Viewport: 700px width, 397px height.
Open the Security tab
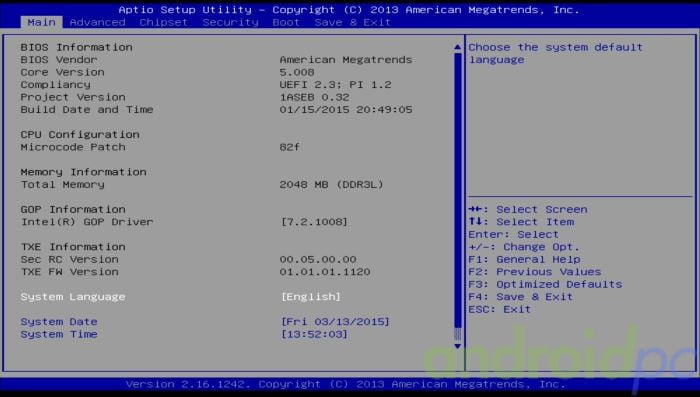pos(230,22)
